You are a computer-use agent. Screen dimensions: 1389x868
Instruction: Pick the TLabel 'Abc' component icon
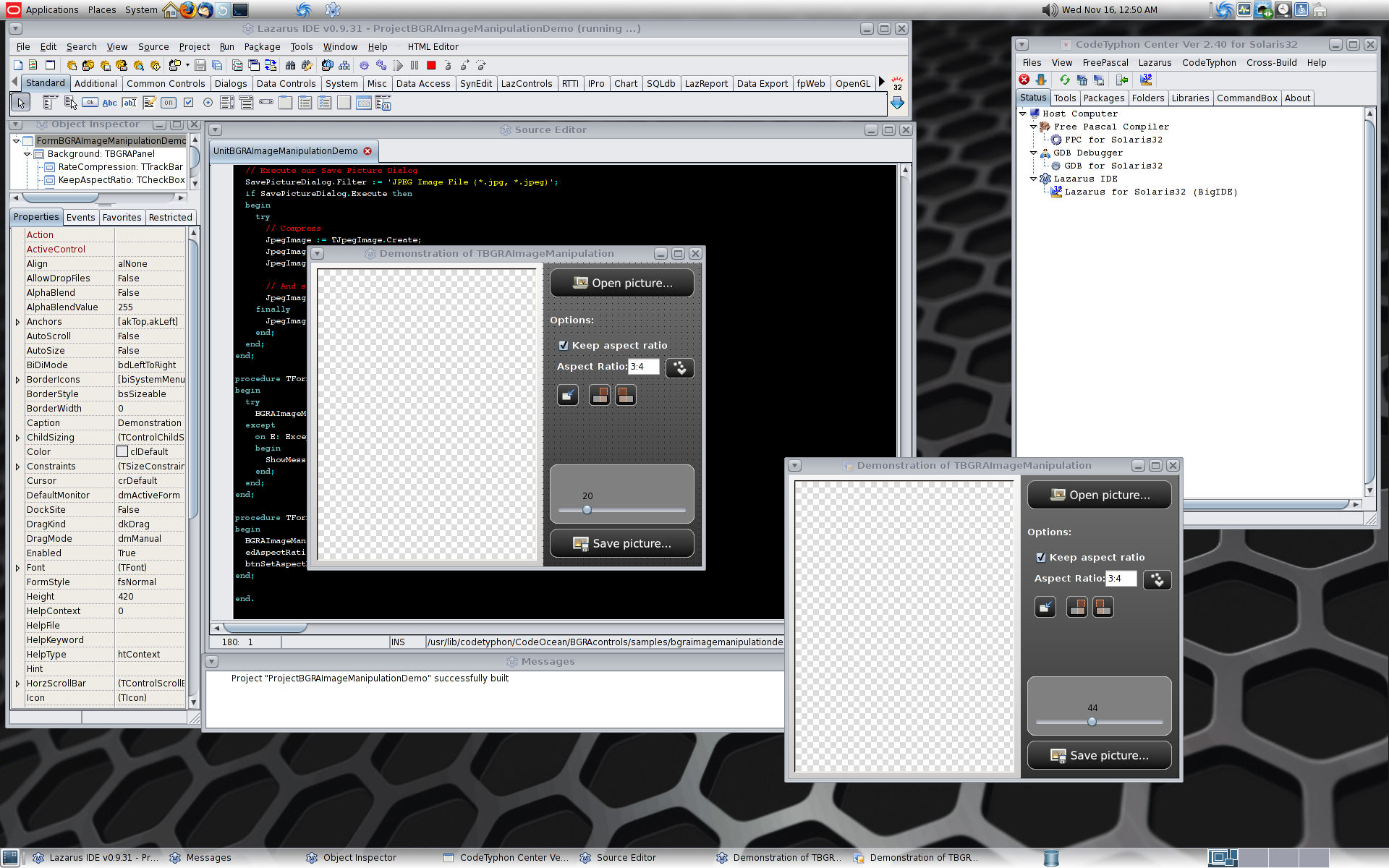click(x=109, y=103)
